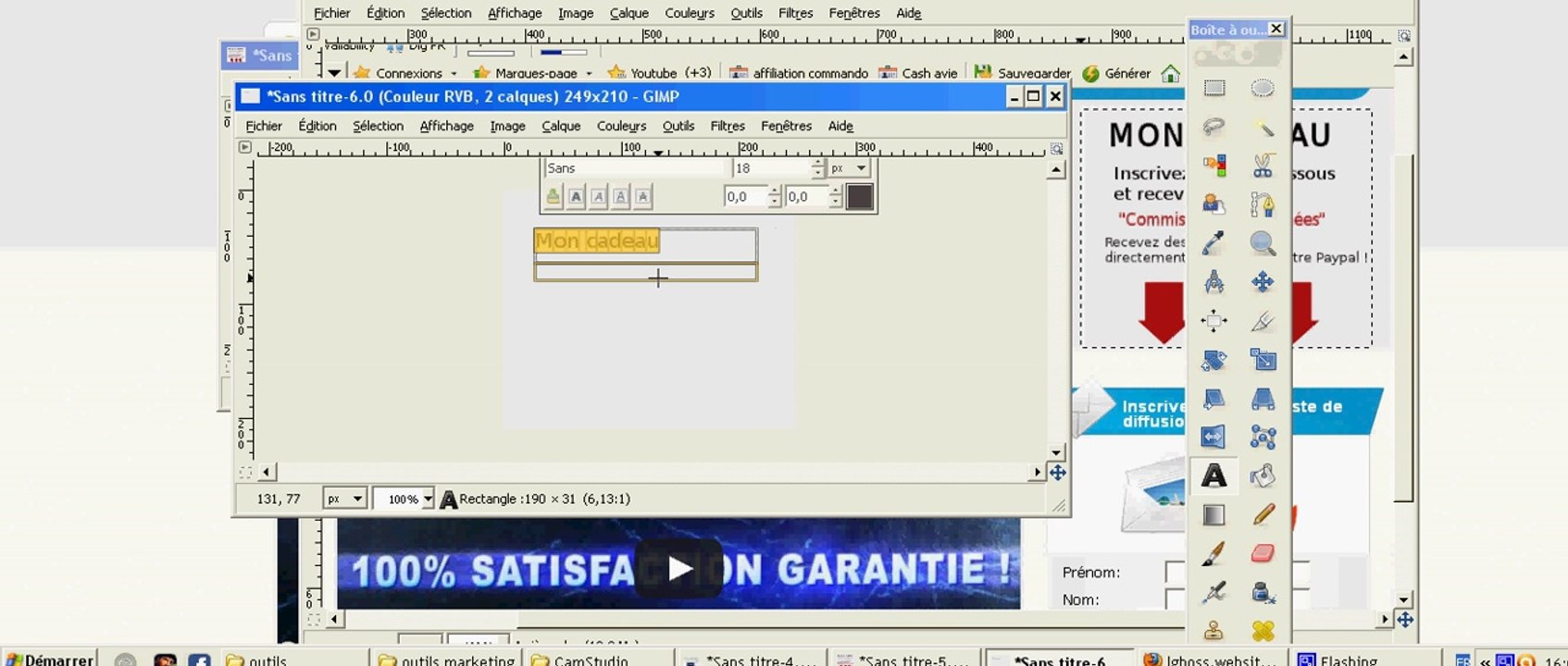The width and height of the screenshot is (1568, 666).
Task: Open the Cash avie bookmark
Action: coord(918,73)
